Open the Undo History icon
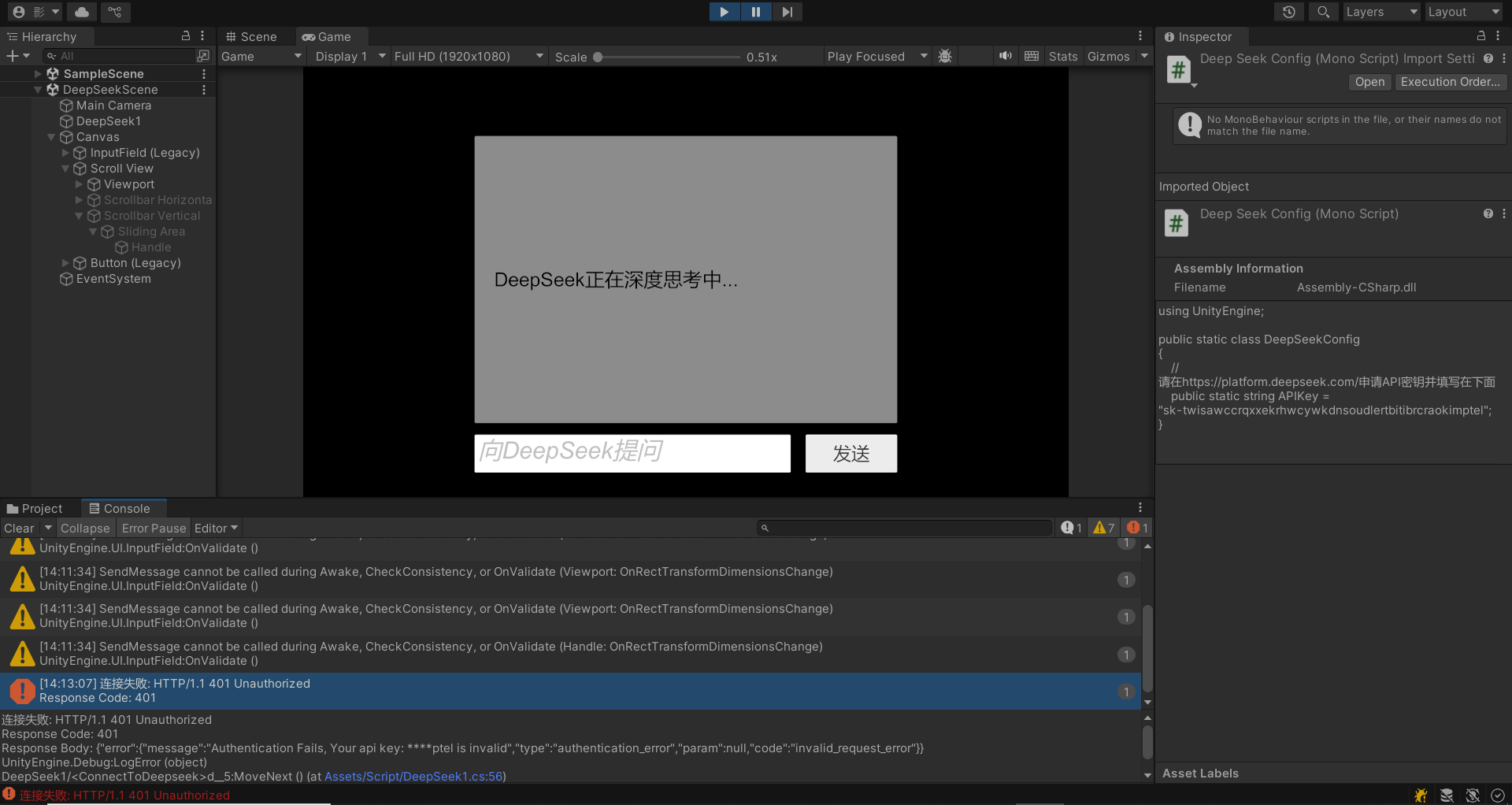1512x805 pixels. coord(1288,12)
